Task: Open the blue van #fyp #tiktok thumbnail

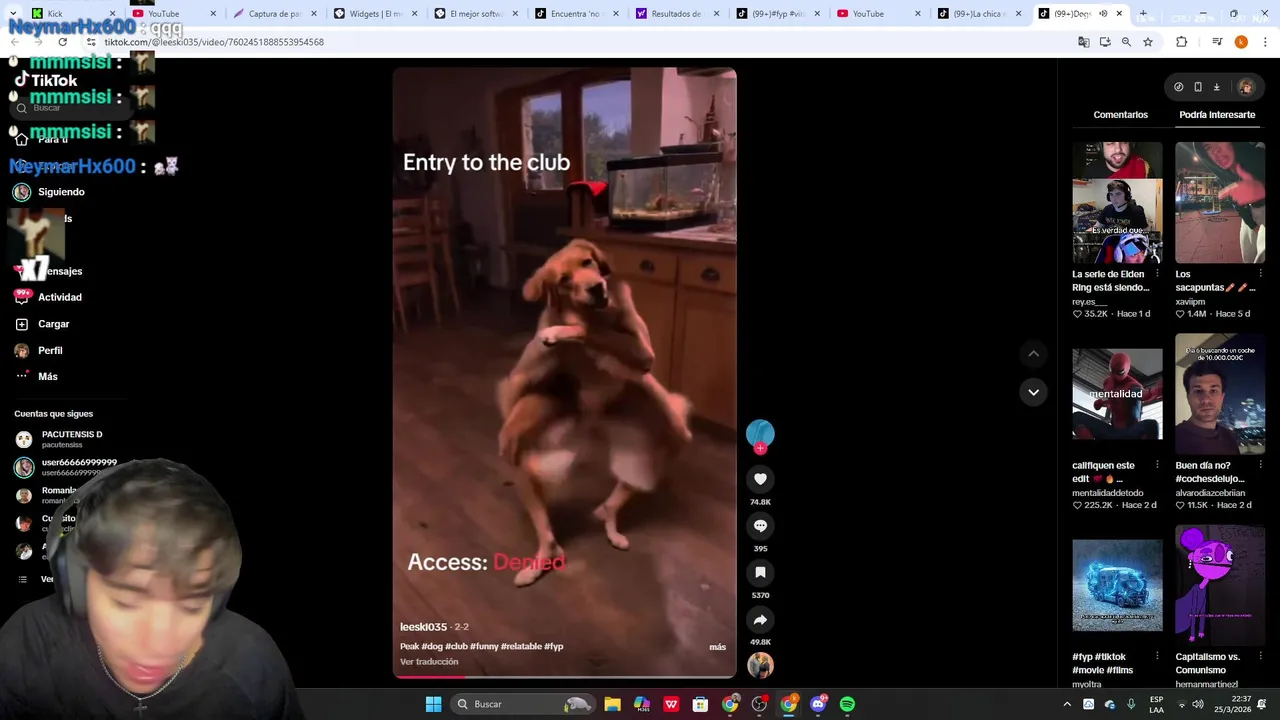Action: point(1117,586)
